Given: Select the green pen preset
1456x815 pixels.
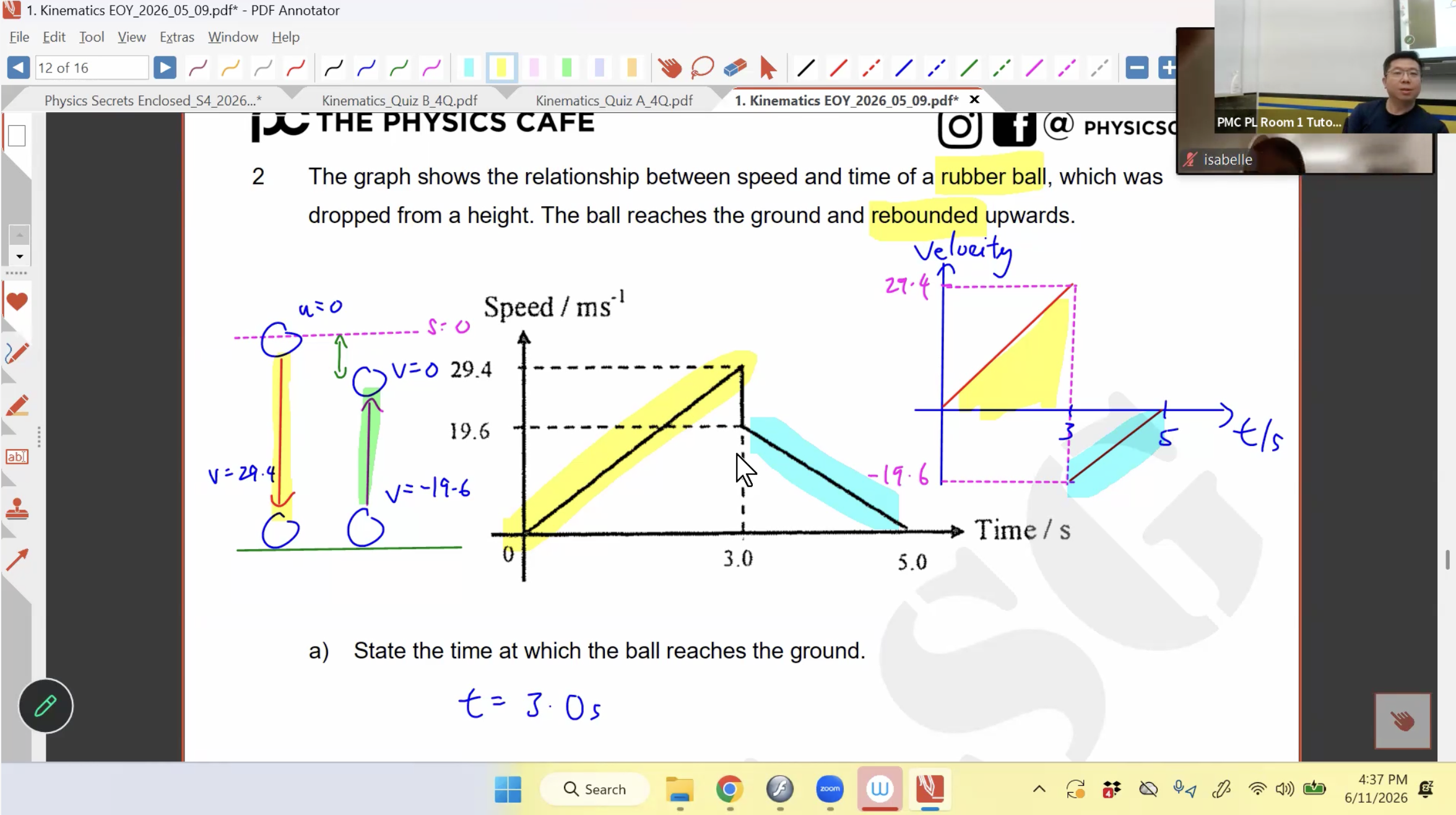Looking at the screenshot, I should 399,68.
